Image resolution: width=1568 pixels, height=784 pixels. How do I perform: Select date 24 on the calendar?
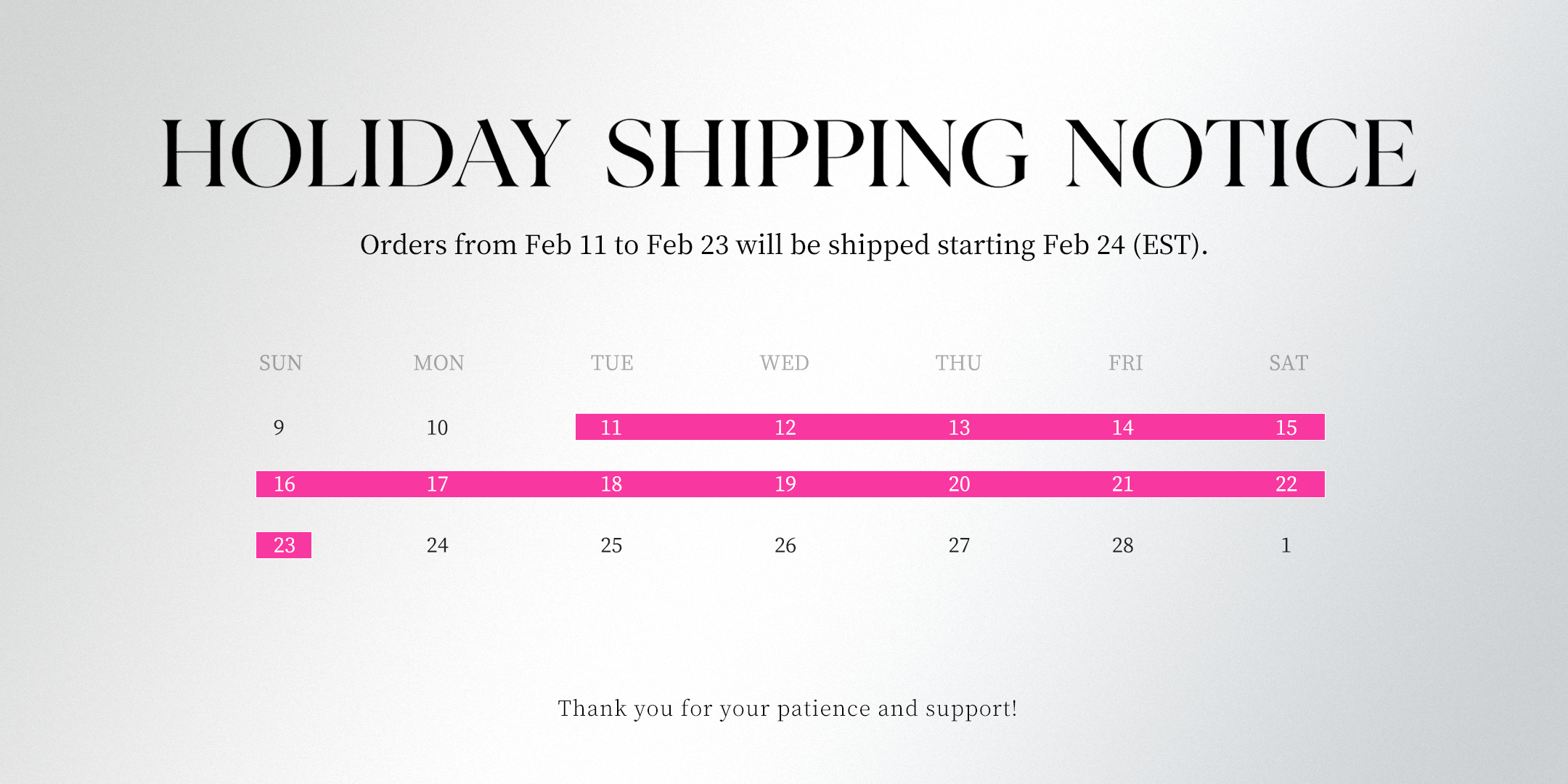point(437,545)
